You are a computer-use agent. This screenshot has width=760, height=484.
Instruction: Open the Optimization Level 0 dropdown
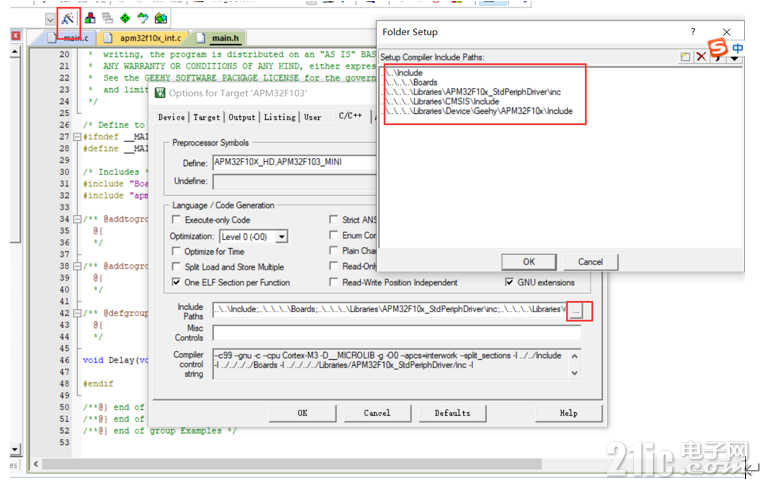click(282, 236)
